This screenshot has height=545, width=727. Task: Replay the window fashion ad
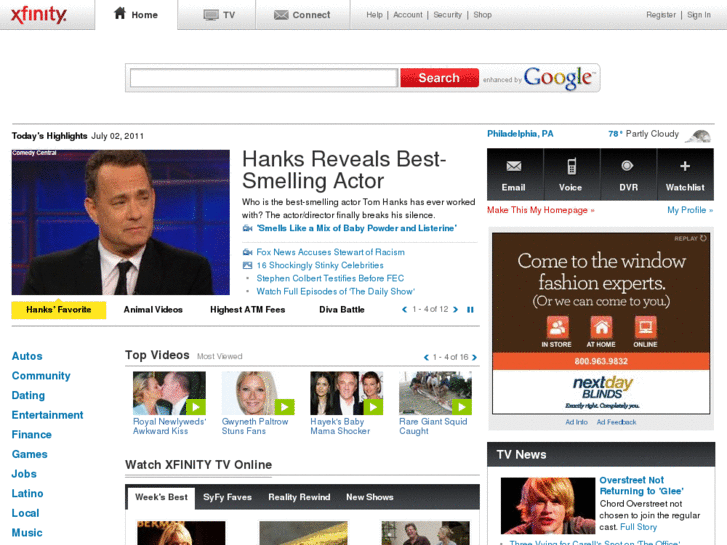pos(690,238)
